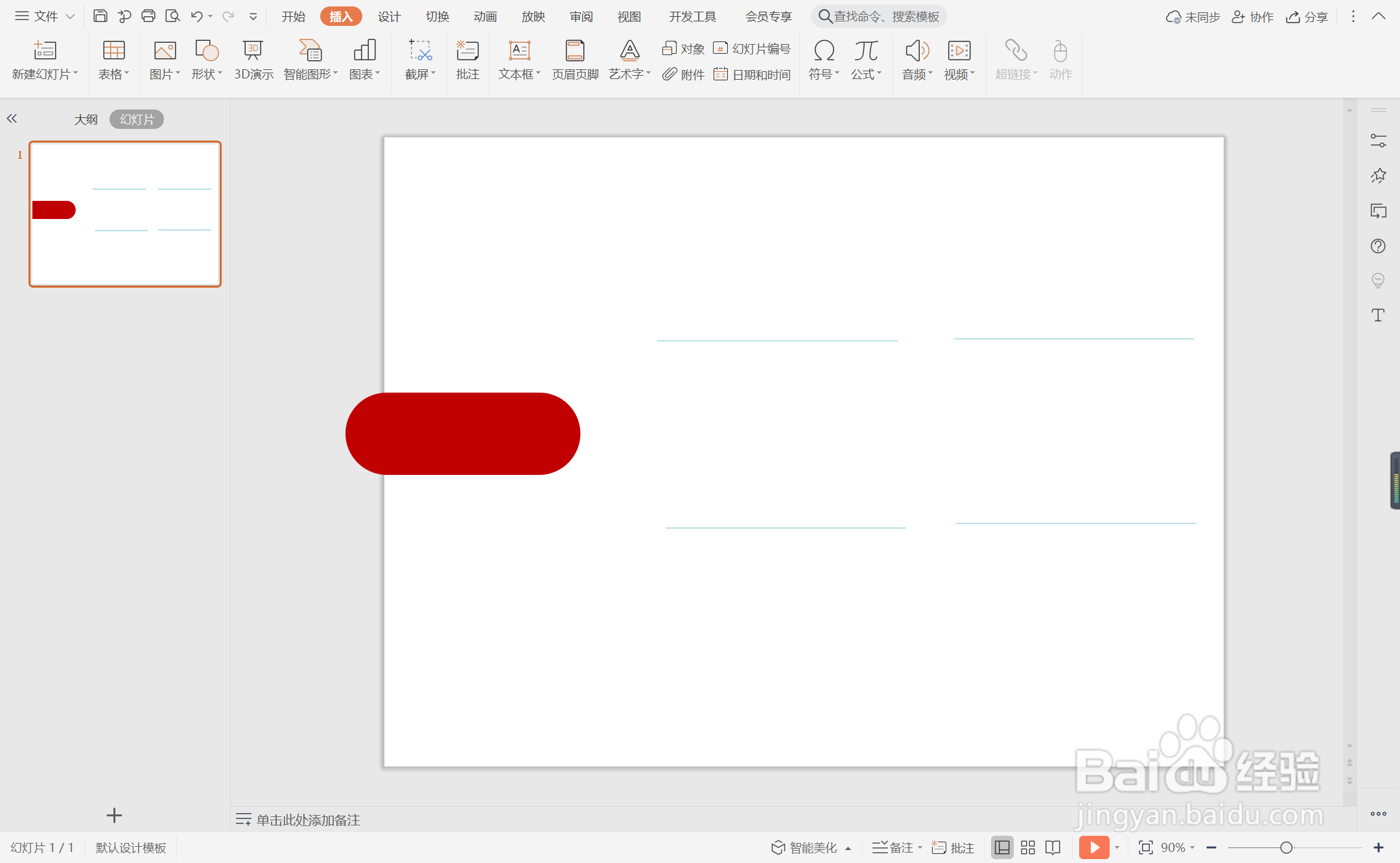Expand the 形状 shapes dropdown

pyautogui.click(x=220, y=74)
